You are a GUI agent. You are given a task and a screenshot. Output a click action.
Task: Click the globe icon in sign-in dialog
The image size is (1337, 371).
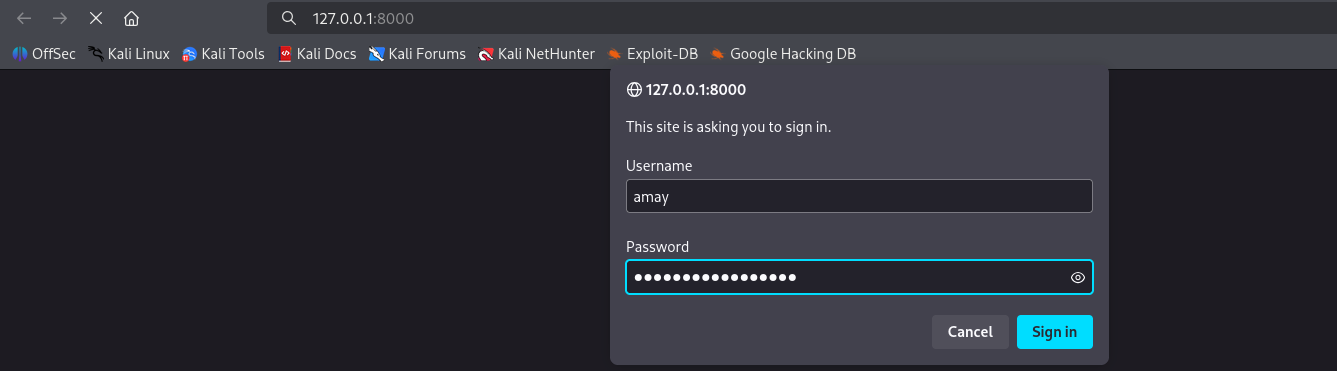pos(634,89)
